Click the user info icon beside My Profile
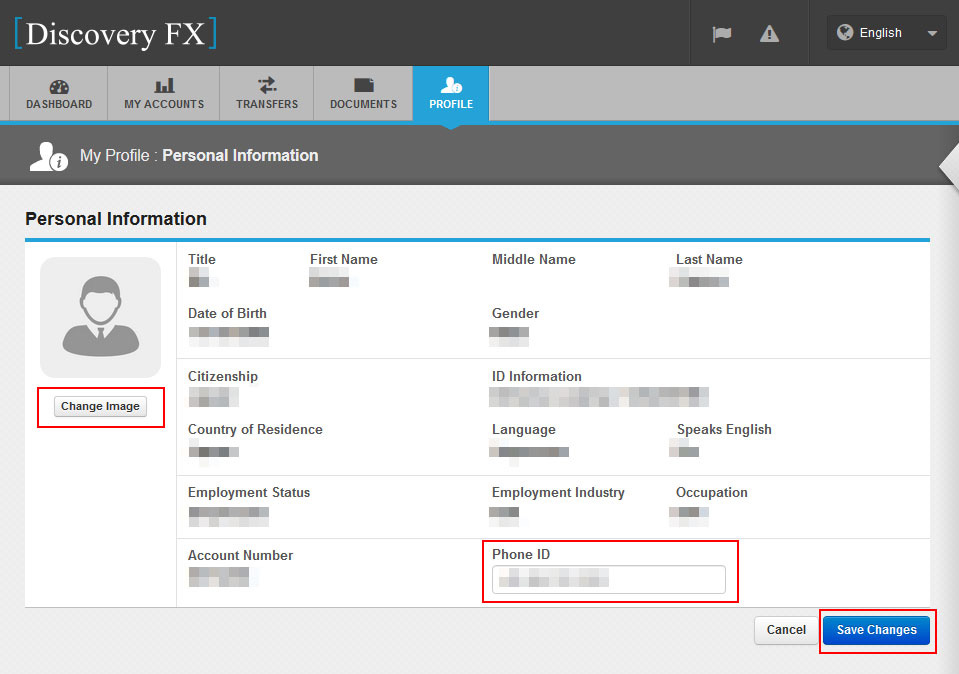 pyautogui.click(x=47, y=156)
